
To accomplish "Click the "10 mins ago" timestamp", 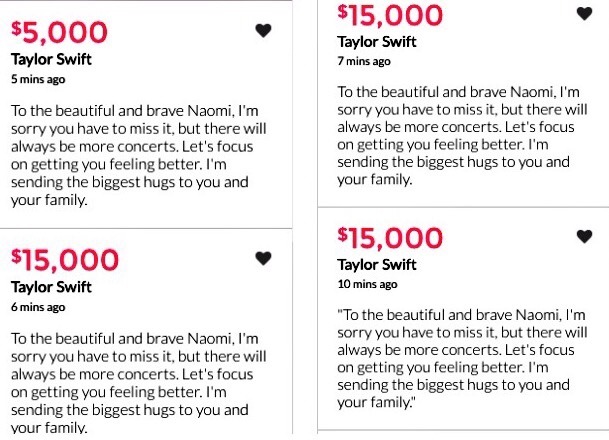I will (x=366, y=284).
